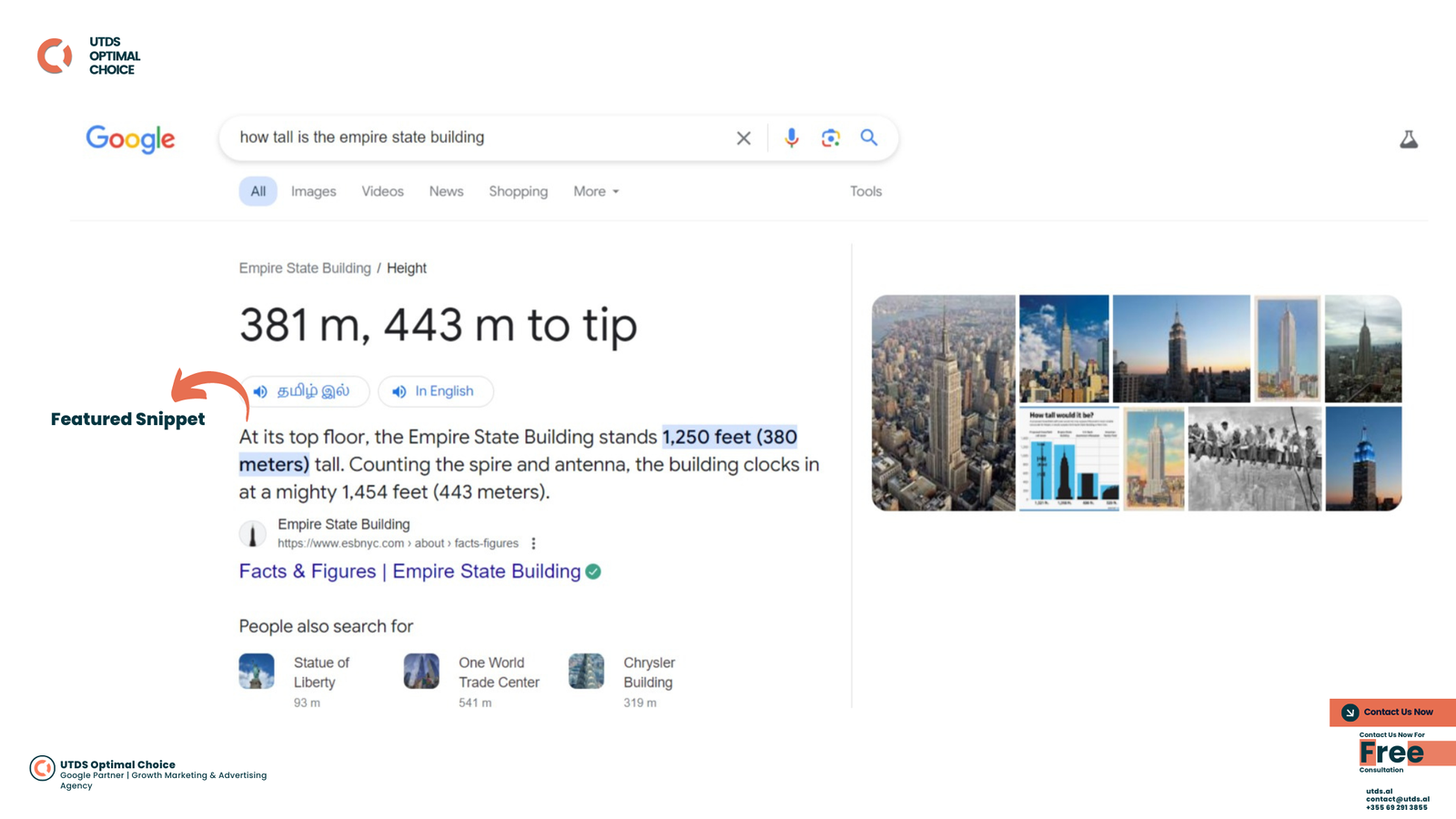Play the answer audio In English

[436, 391]
